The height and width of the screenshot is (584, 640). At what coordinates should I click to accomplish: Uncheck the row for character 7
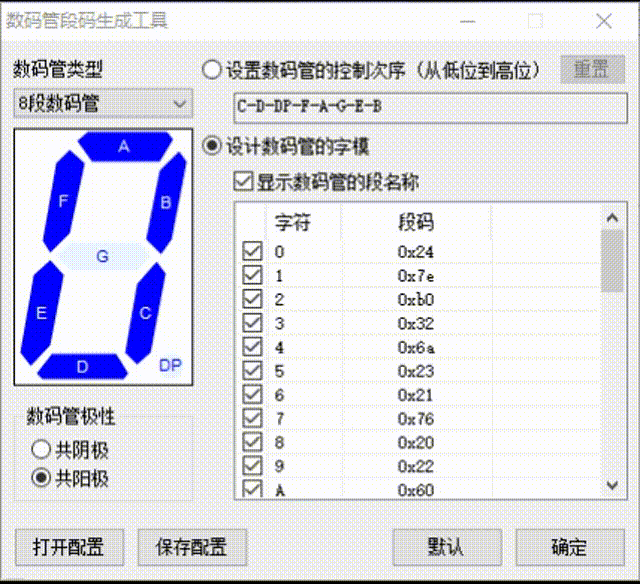(252, 418)
